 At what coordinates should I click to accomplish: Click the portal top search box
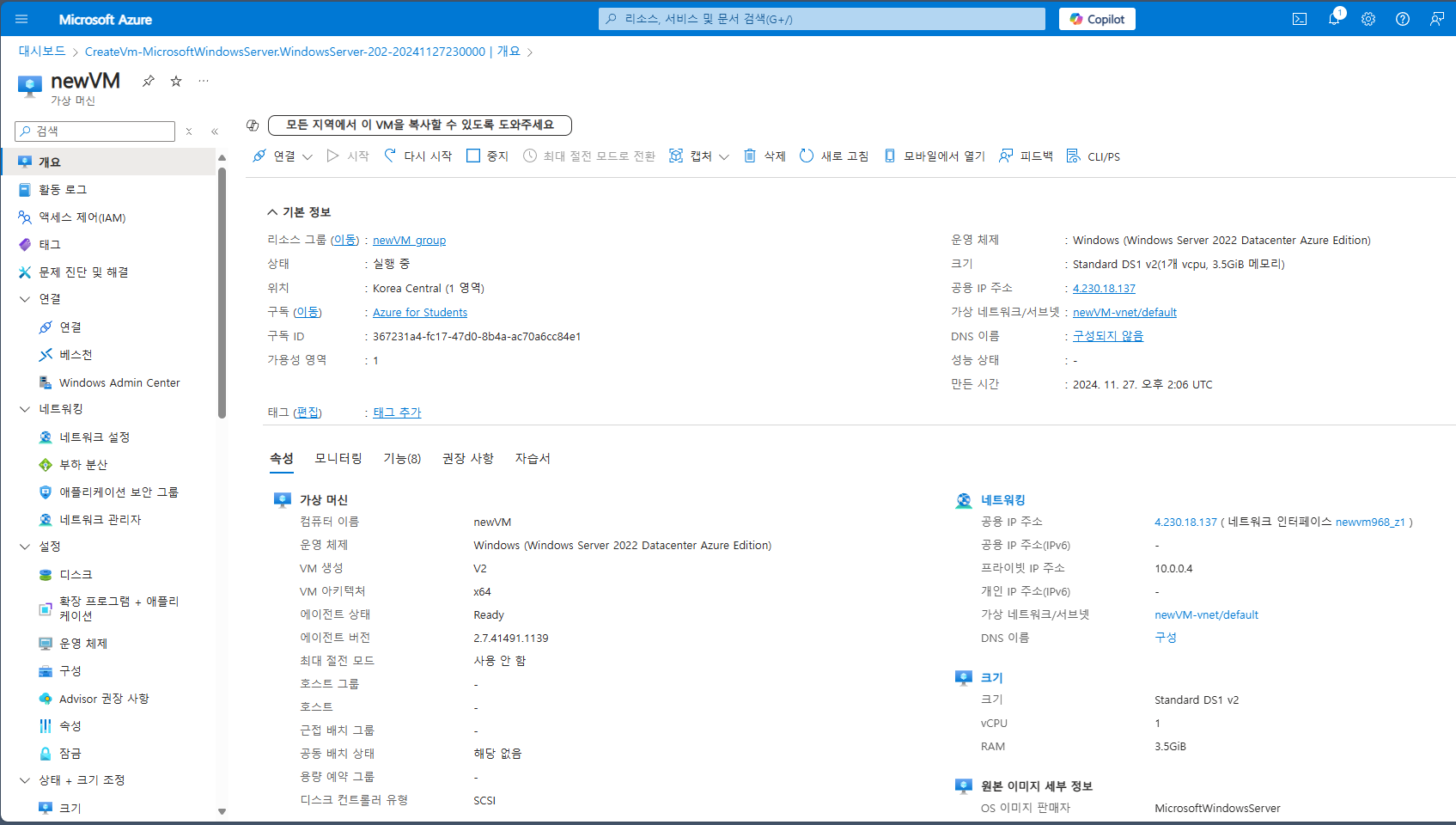(x=822, y=19)
